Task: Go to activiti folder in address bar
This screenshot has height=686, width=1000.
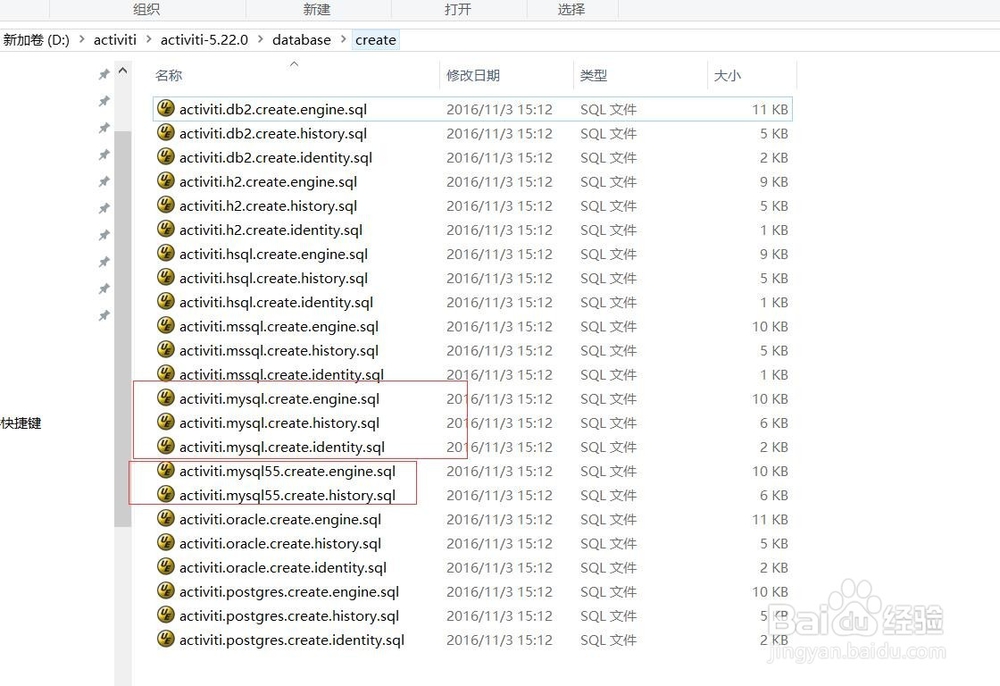Action: coord(115,40)
